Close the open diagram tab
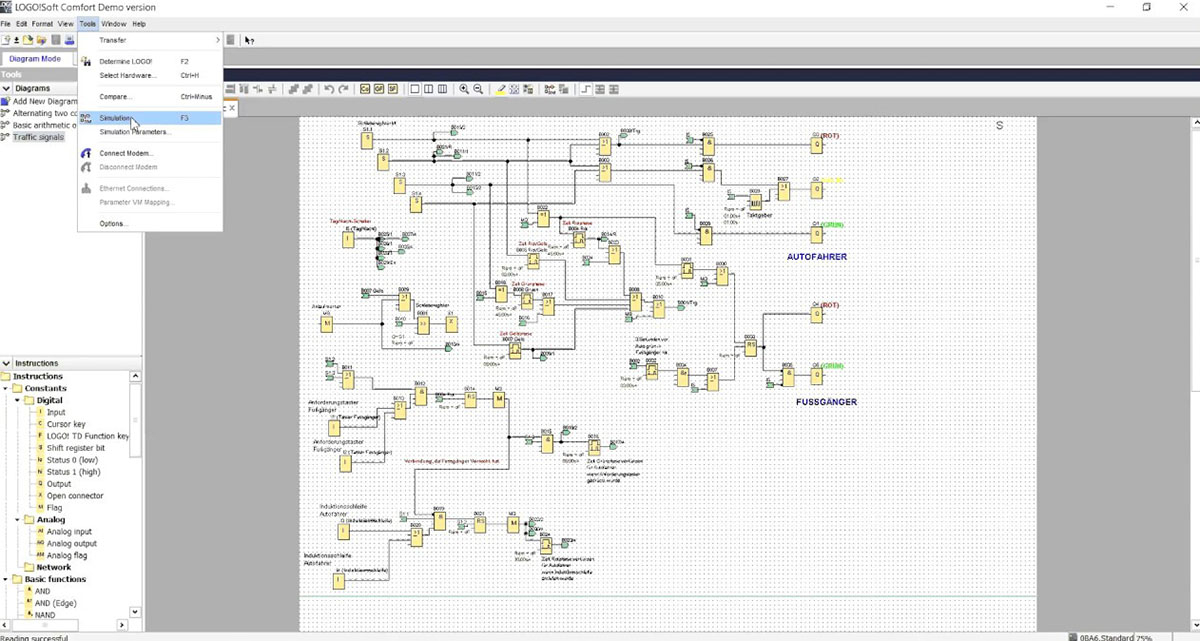Screen dimensions: 1200x641 point(232,107)
